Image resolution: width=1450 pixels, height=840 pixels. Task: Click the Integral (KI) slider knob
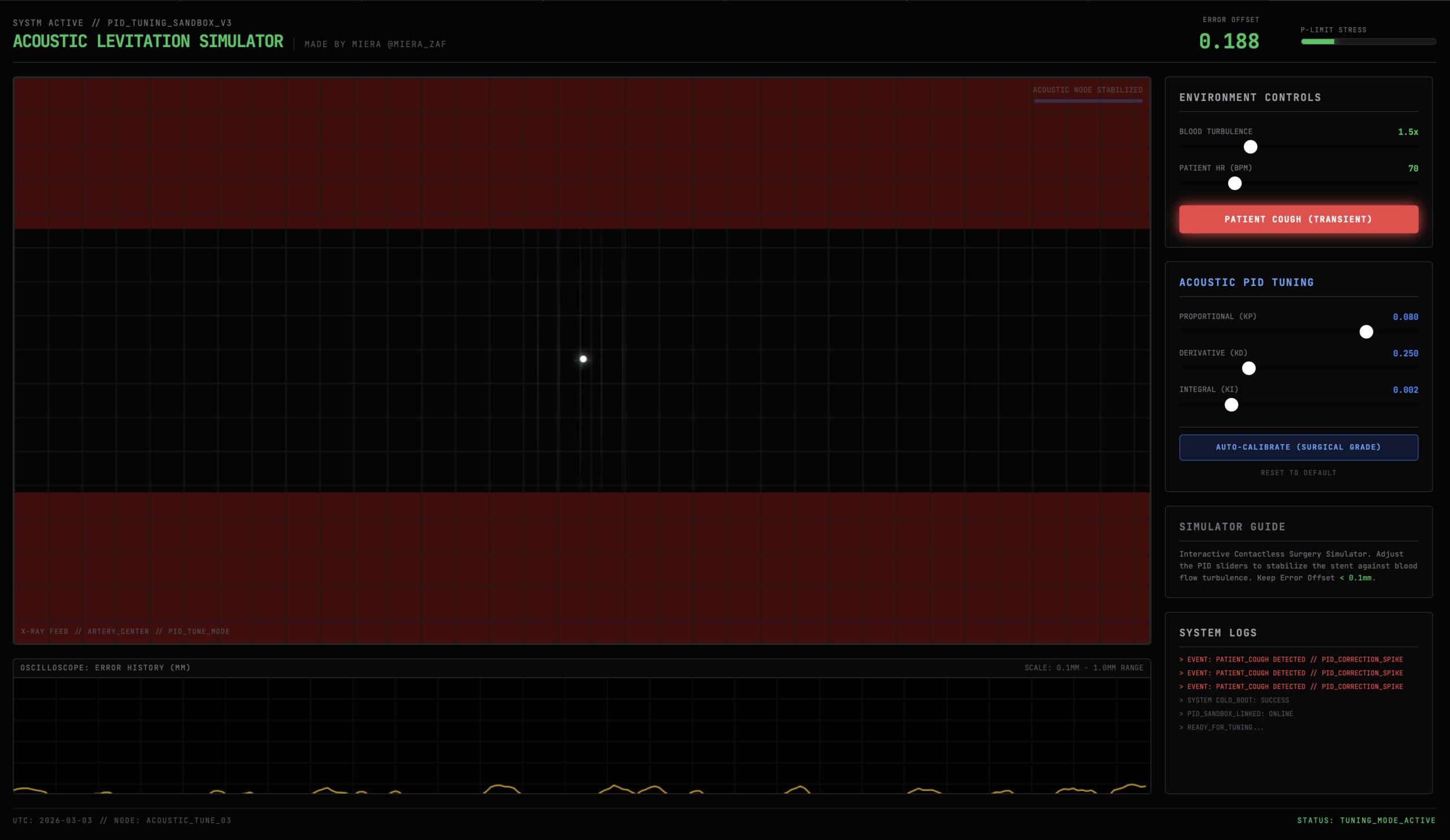(1231, 404)
